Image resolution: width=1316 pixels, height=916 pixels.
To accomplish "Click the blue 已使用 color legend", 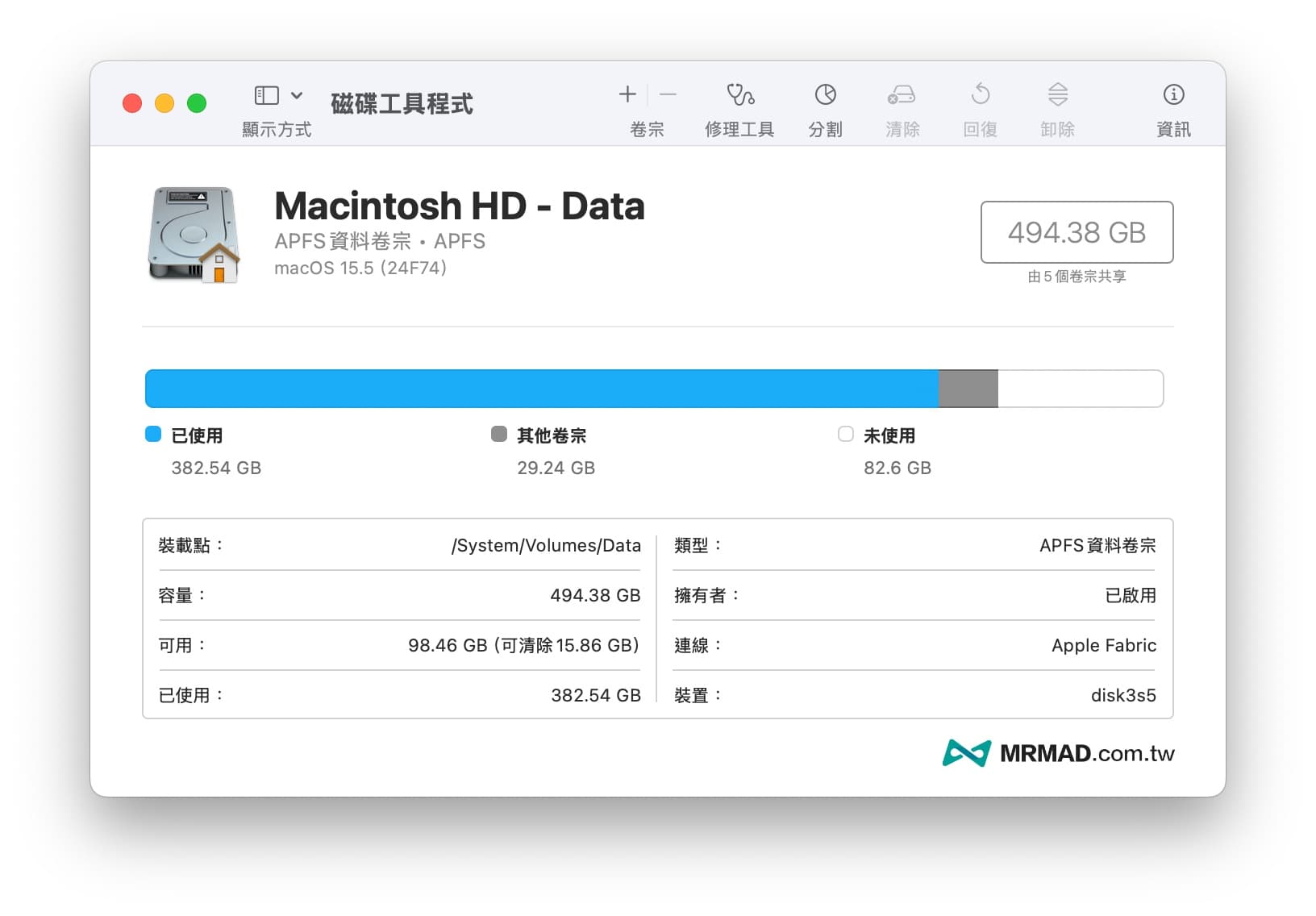I will 153,435.
